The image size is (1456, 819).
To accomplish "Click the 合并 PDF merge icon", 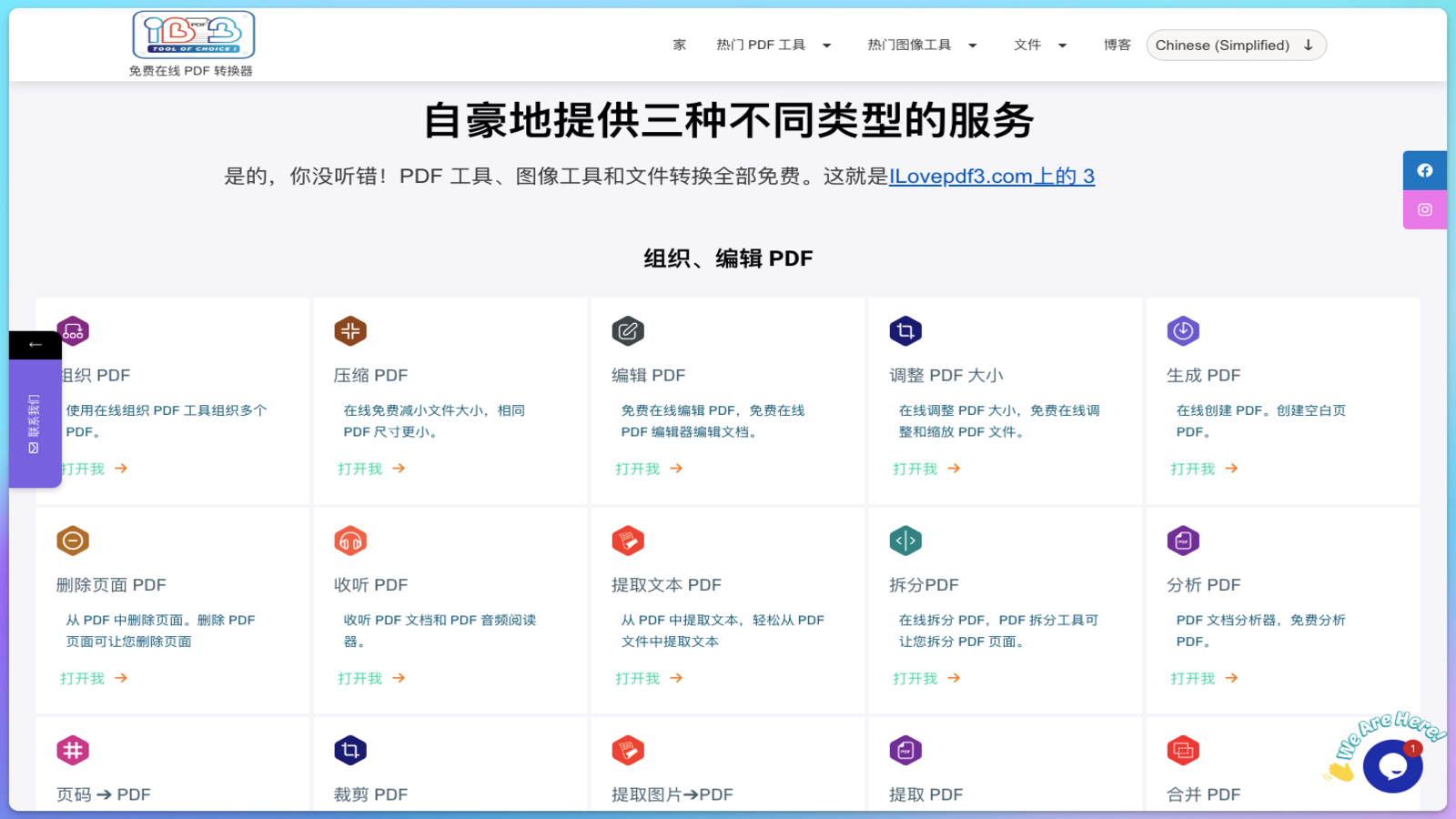I will pyautogui.click(x=1183, y=750).
